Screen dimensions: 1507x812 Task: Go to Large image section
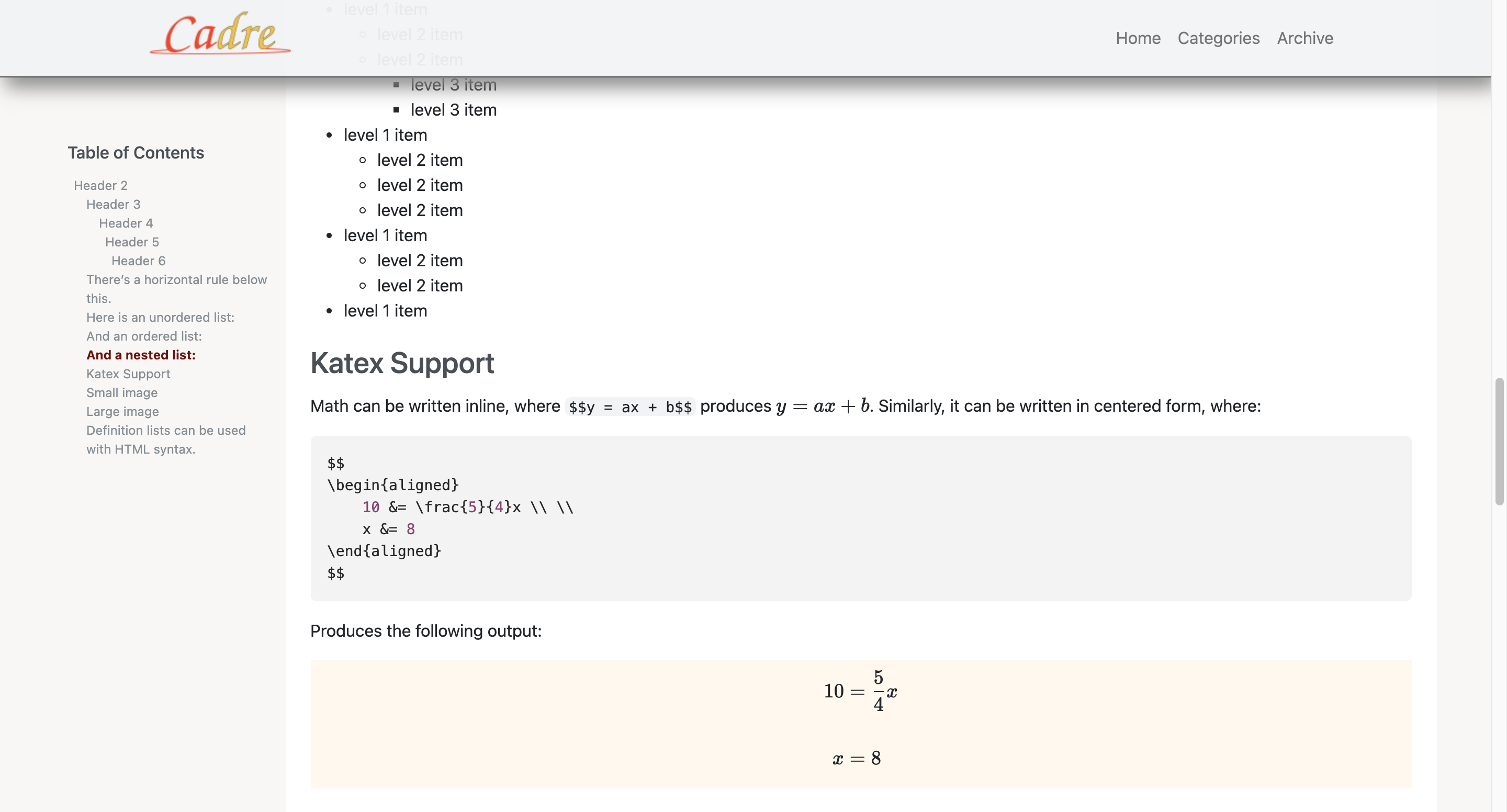[122, 411]
